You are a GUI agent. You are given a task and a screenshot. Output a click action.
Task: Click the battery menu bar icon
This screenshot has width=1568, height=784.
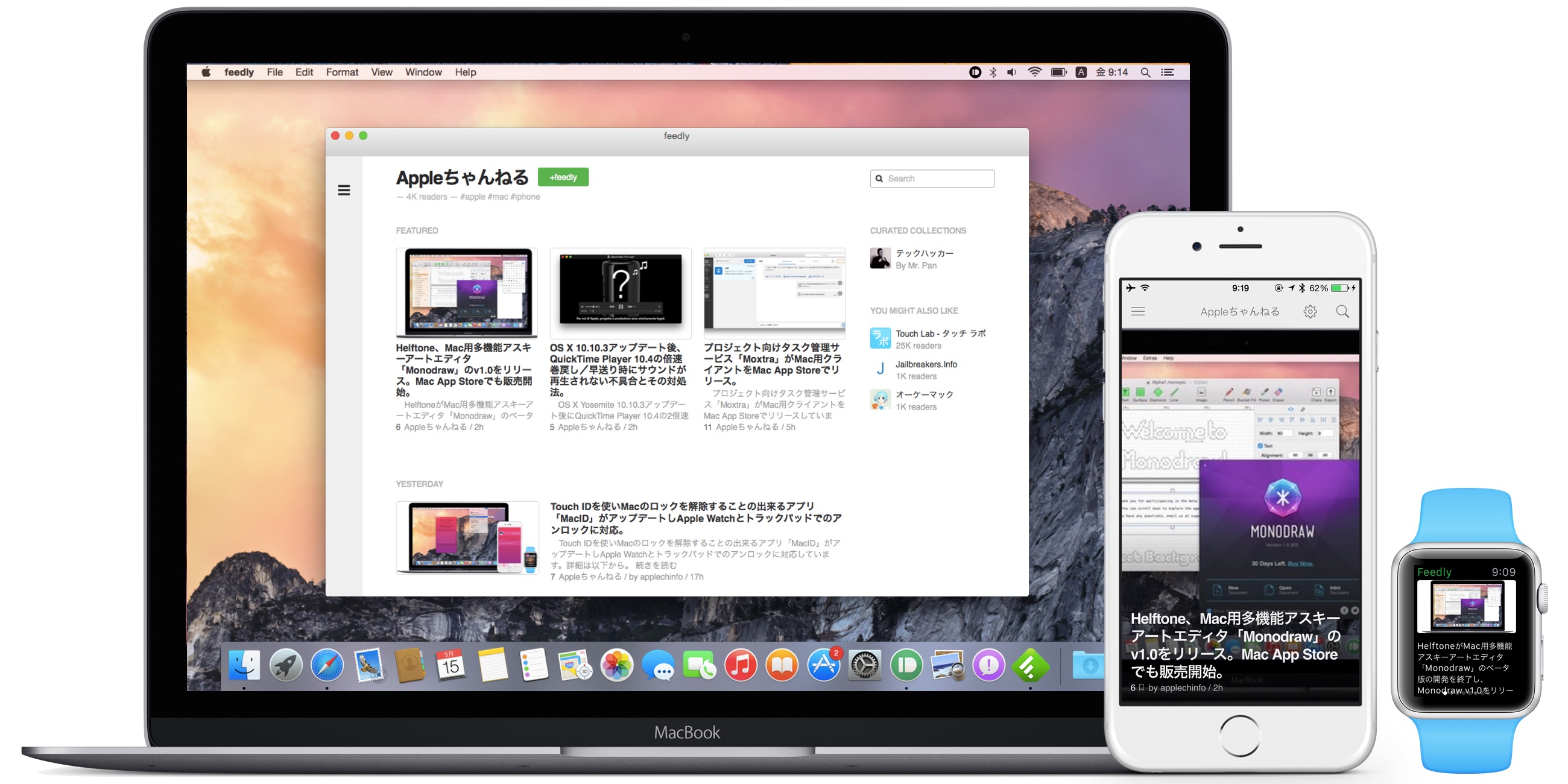(1059, 72)
